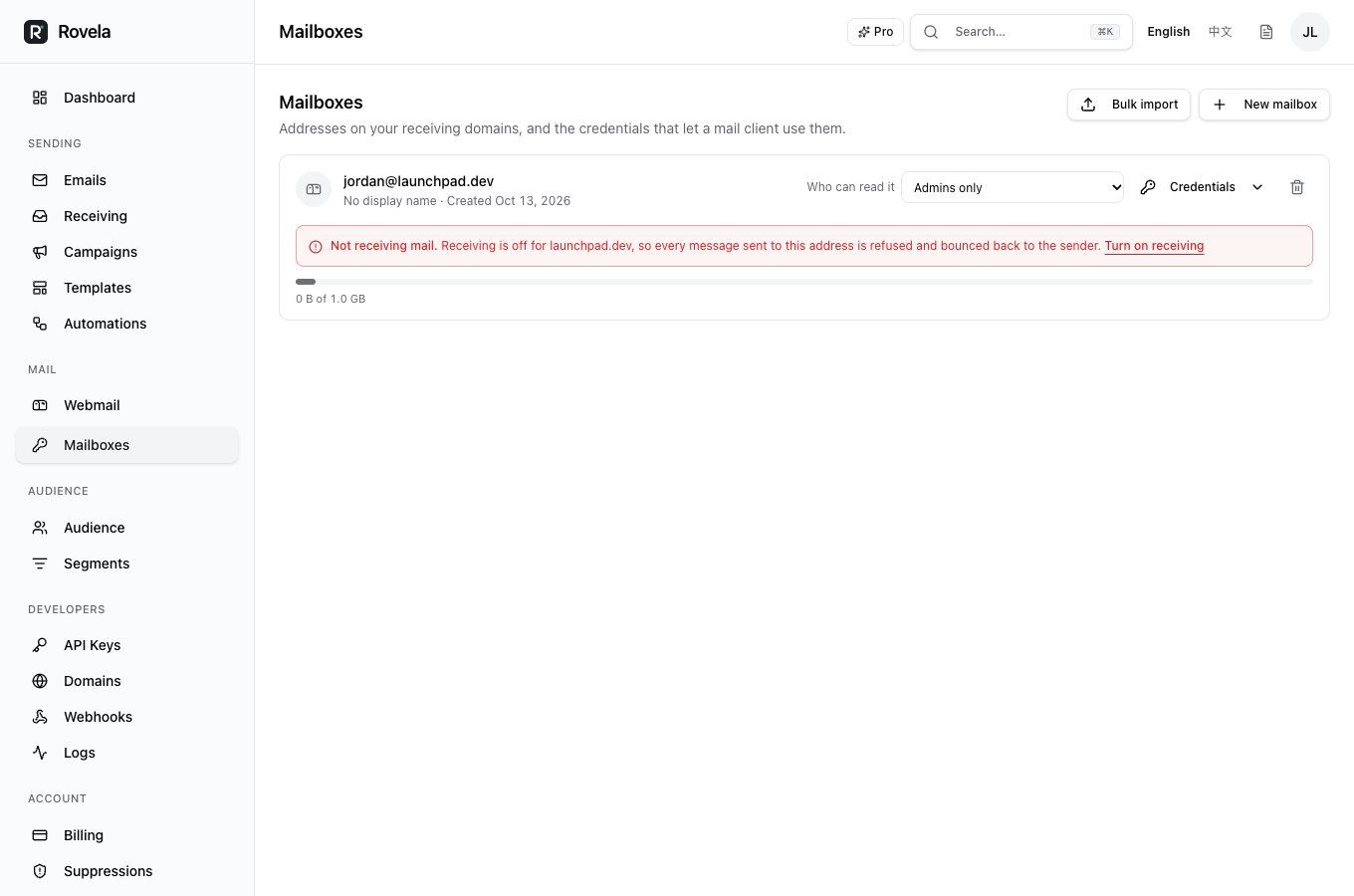Click the Billing card icon in sidebar
The width and height of the screenshot is (1354, 896).
pos(40,835)
